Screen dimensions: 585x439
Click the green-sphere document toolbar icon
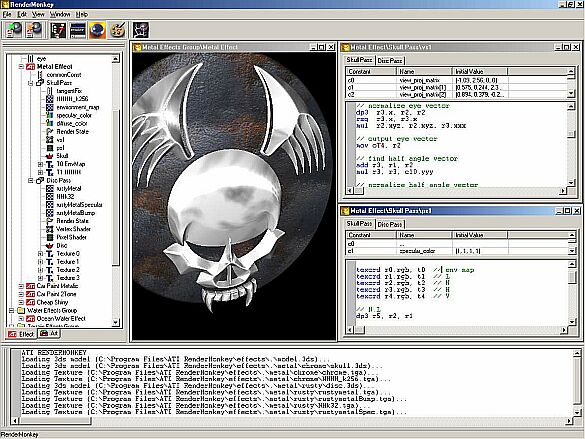click(x=14, y=30)
